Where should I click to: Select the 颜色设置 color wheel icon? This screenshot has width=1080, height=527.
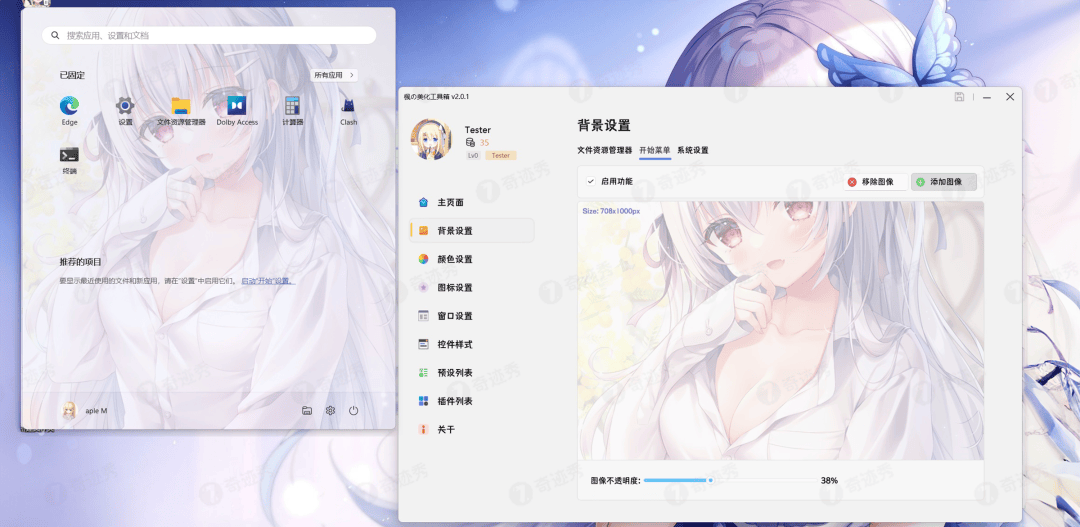[x=424, y=259]
